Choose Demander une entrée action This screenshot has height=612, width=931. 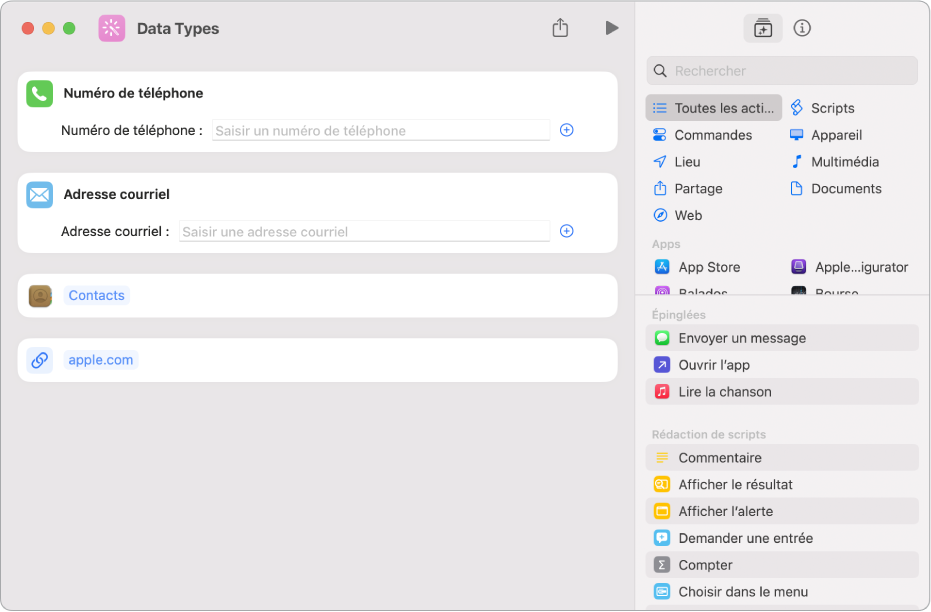(x=782, y=538)
